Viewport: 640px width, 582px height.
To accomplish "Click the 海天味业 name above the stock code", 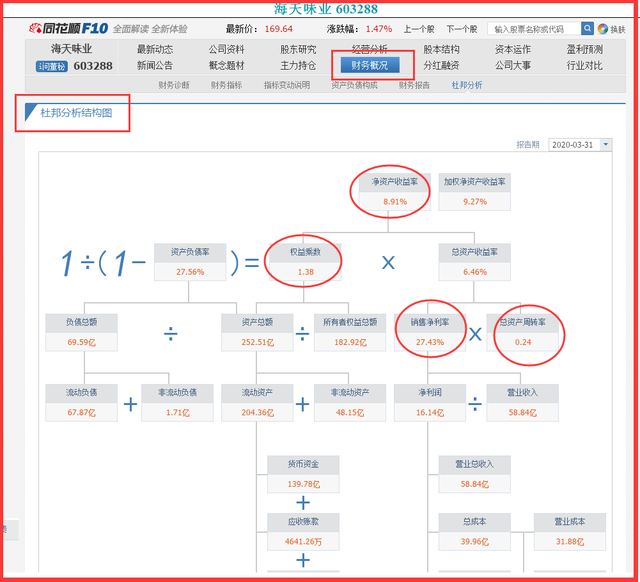I will click(x=71, y=49).
